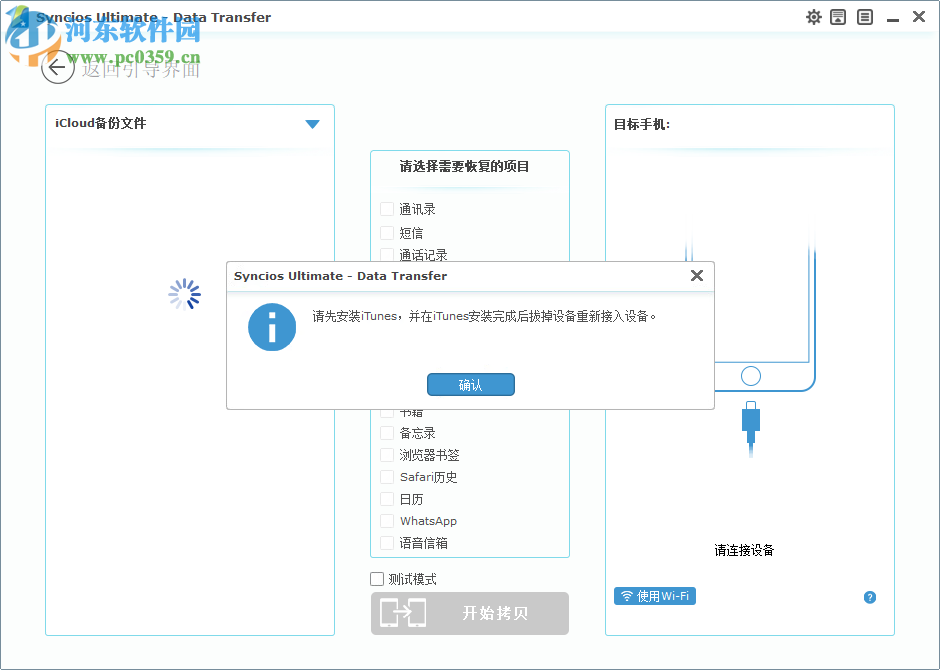
Task: Click the question mark help icon bottom right
Action: coord(869,597)
